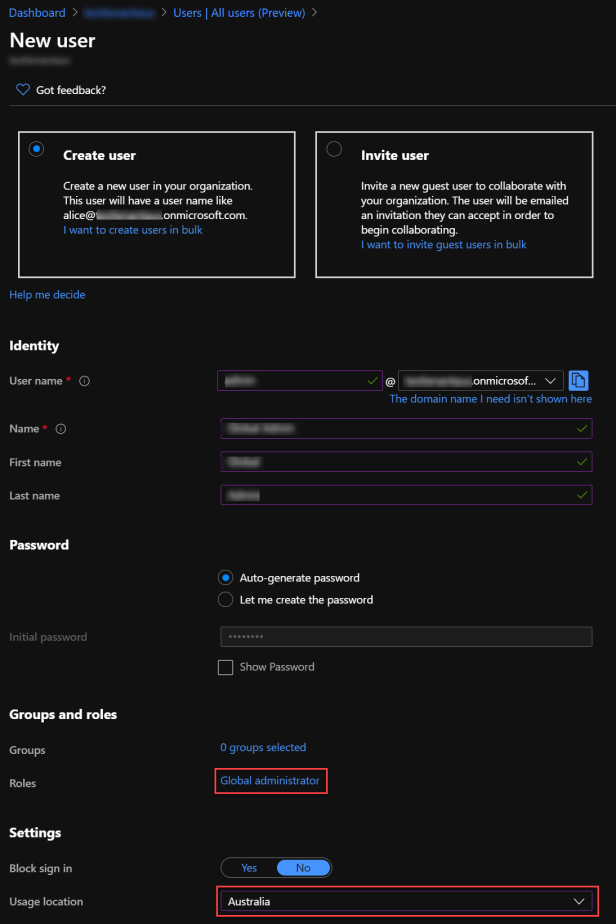The width and height of the screenshot is (616, 924).
Task: Enable the Show Password checkbox
Action: (x=225, y=667)
